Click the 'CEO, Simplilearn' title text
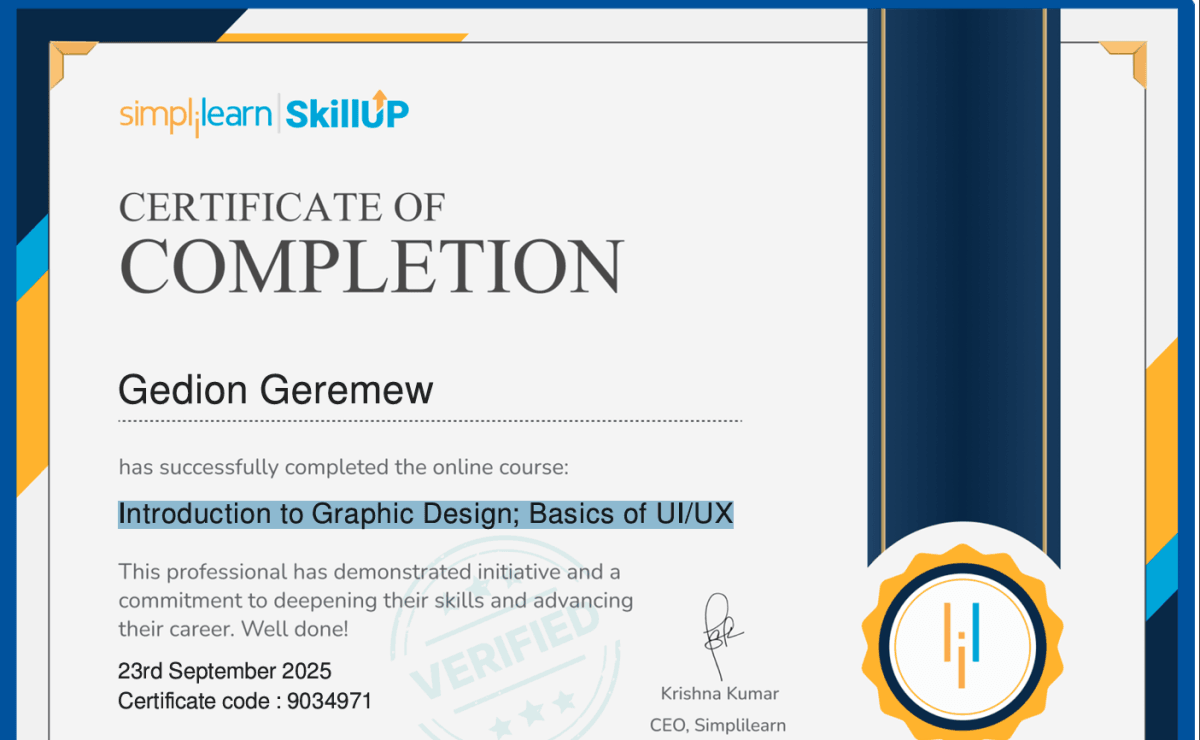The width and height of the screenshot is (1200, 740). (718, 725)
